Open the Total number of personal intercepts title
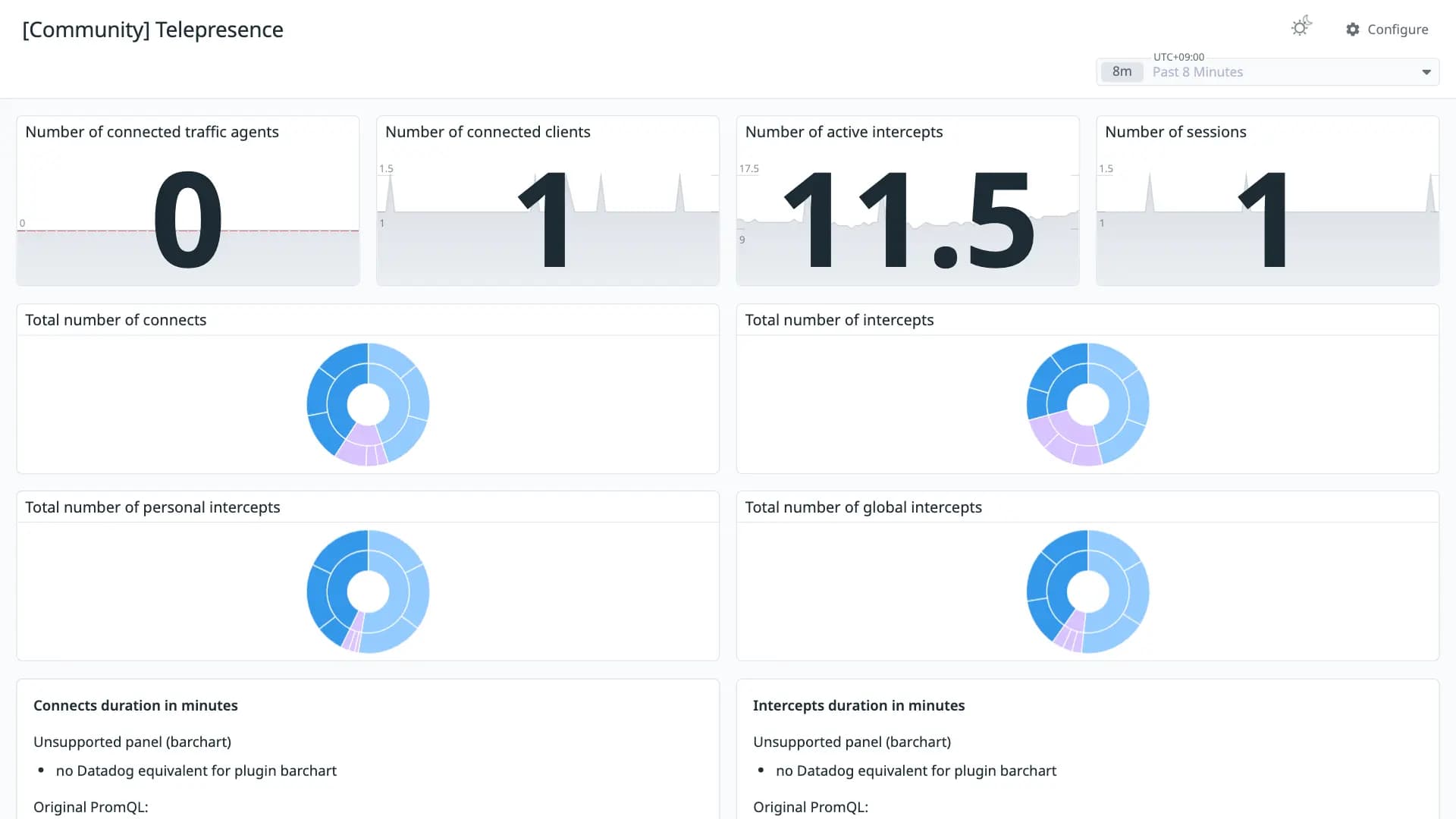1456x819 pixels. point(152,507)
